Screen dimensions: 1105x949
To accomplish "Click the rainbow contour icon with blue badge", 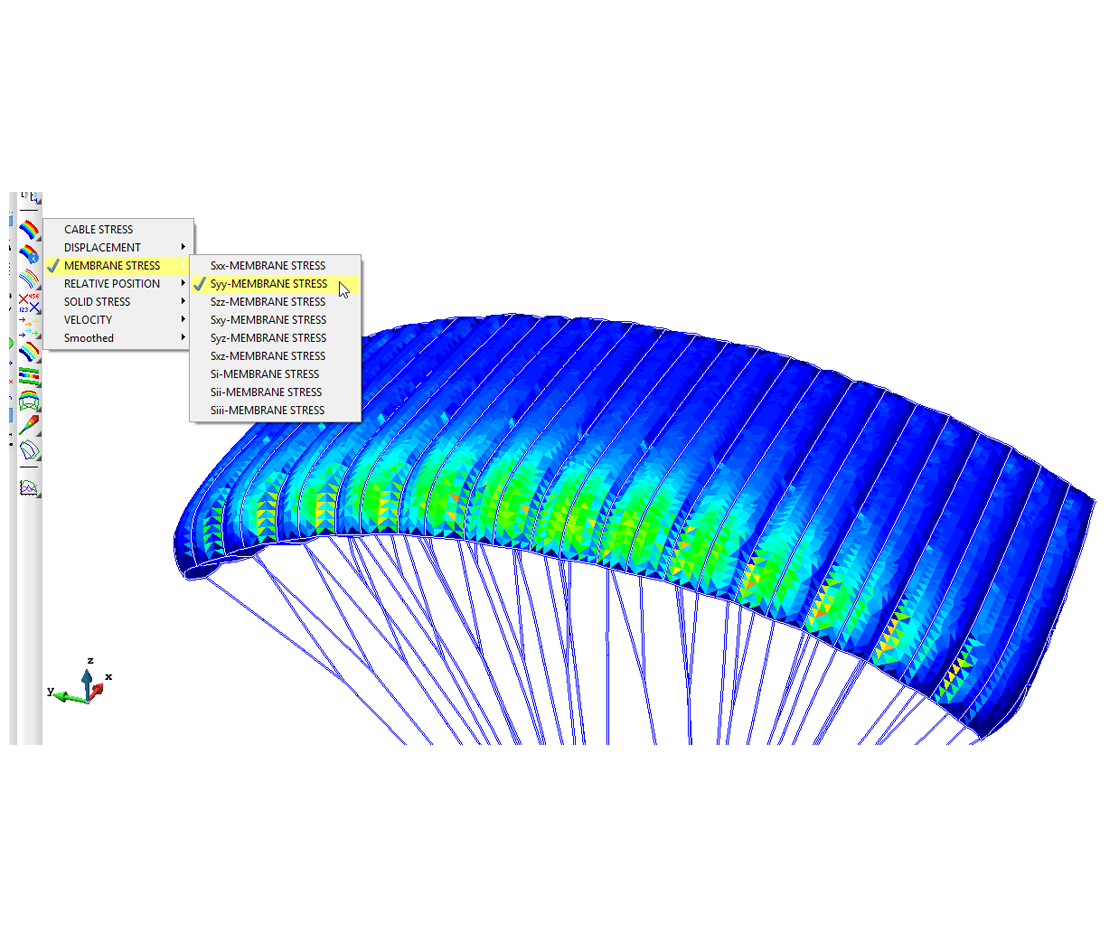I will point(29,254).
